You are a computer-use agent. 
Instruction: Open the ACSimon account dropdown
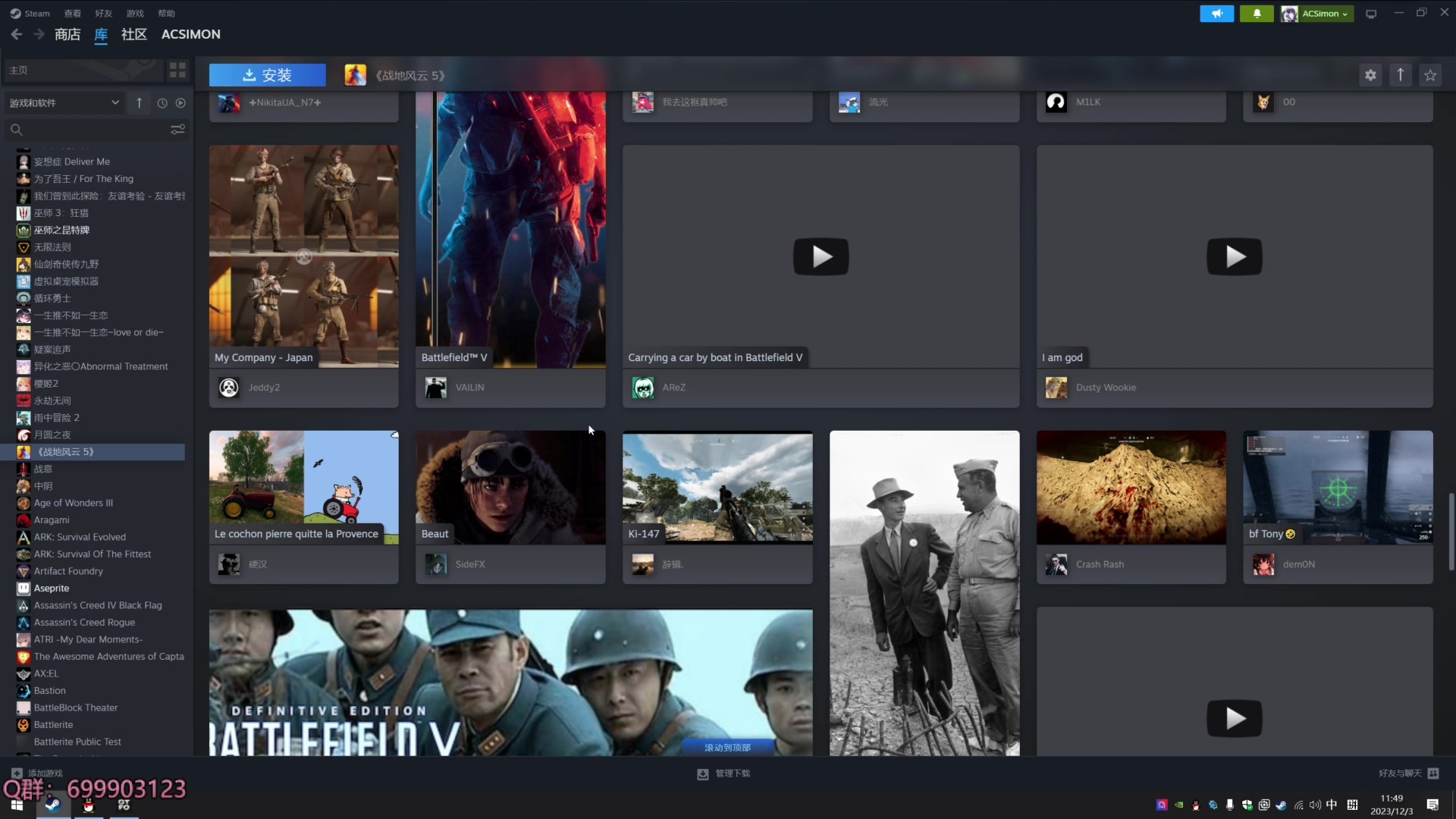(1317, 14)
